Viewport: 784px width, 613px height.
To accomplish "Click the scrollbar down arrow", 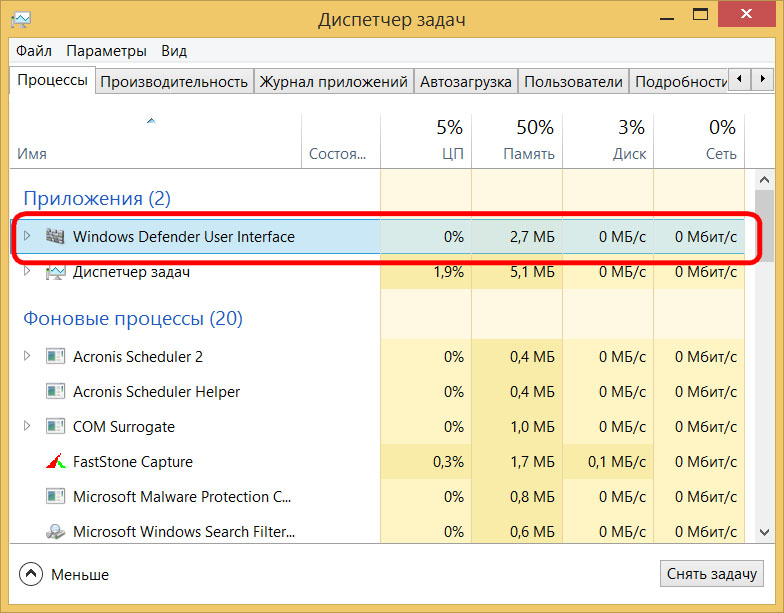I will (764, 532).
